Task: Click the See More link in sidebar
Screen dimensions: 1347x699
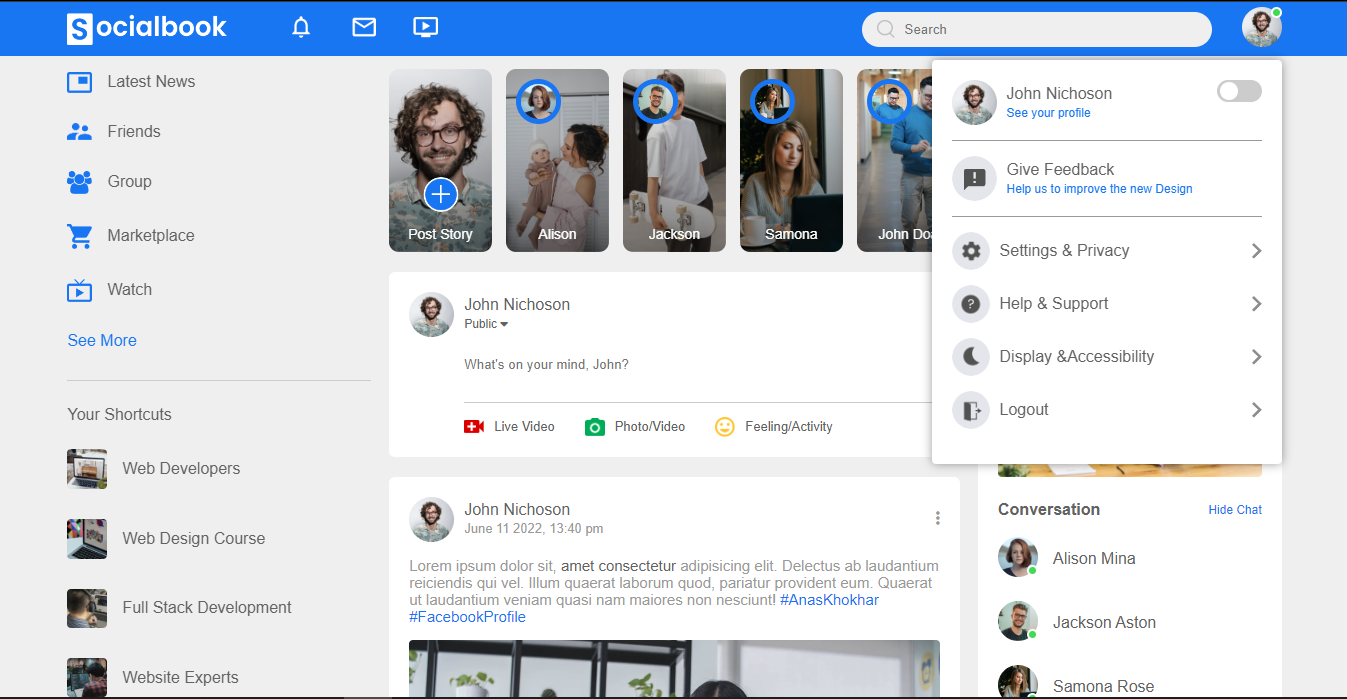Action: pyautogui.click(x=102, y=341)
